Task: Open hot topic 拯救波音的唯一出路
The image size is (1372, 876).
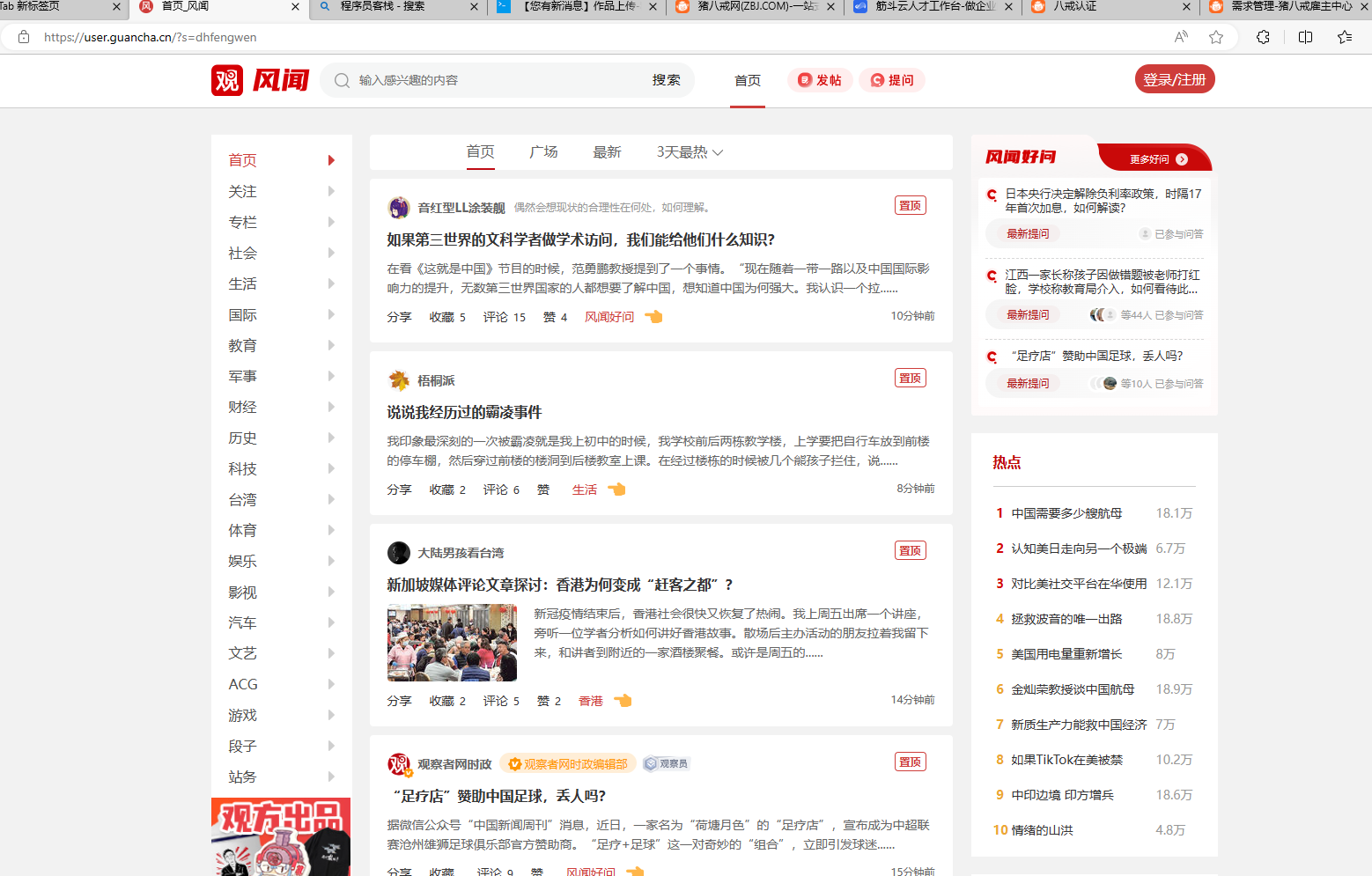Action: (1066, 619)
